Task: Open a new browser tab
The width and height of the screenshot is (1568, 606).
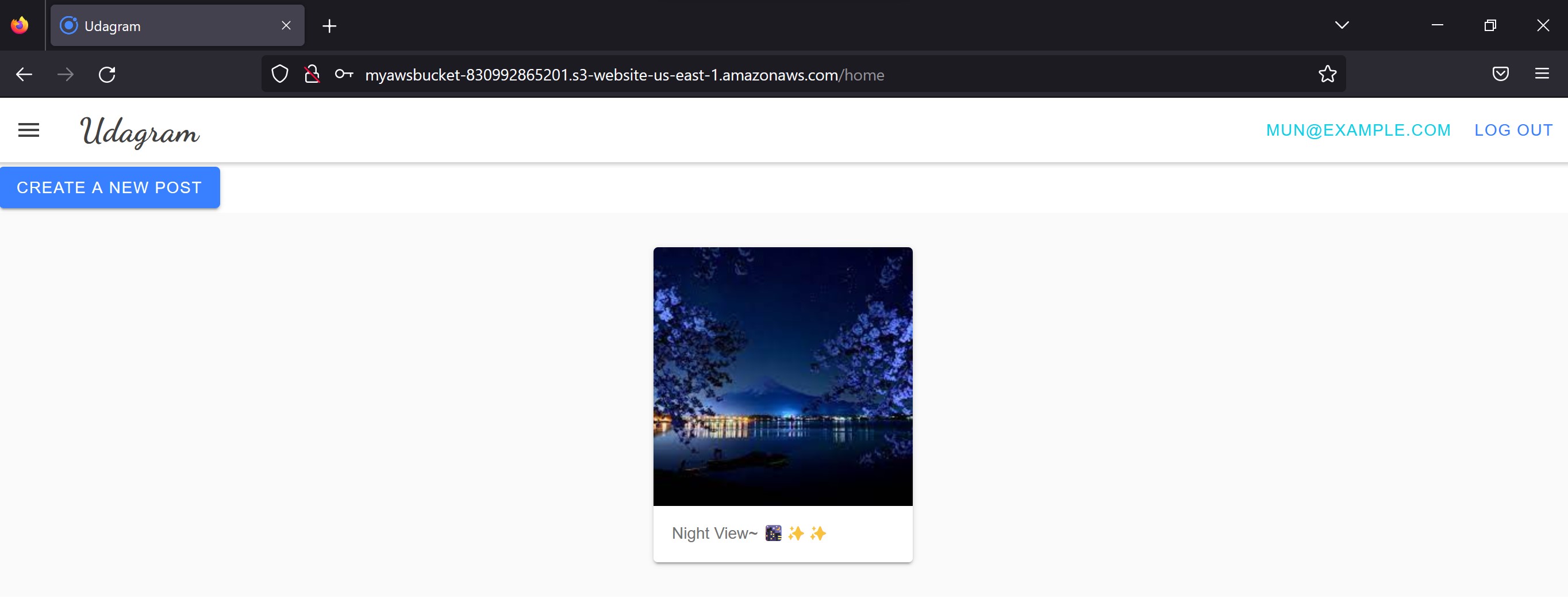Action: click(329, 25)
